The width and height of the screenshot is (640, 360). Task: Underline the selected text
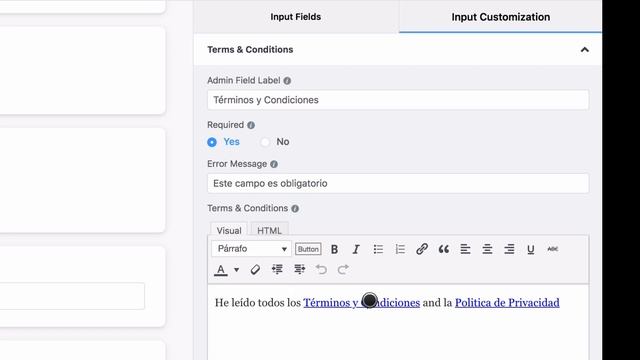(x=531, y=249)
